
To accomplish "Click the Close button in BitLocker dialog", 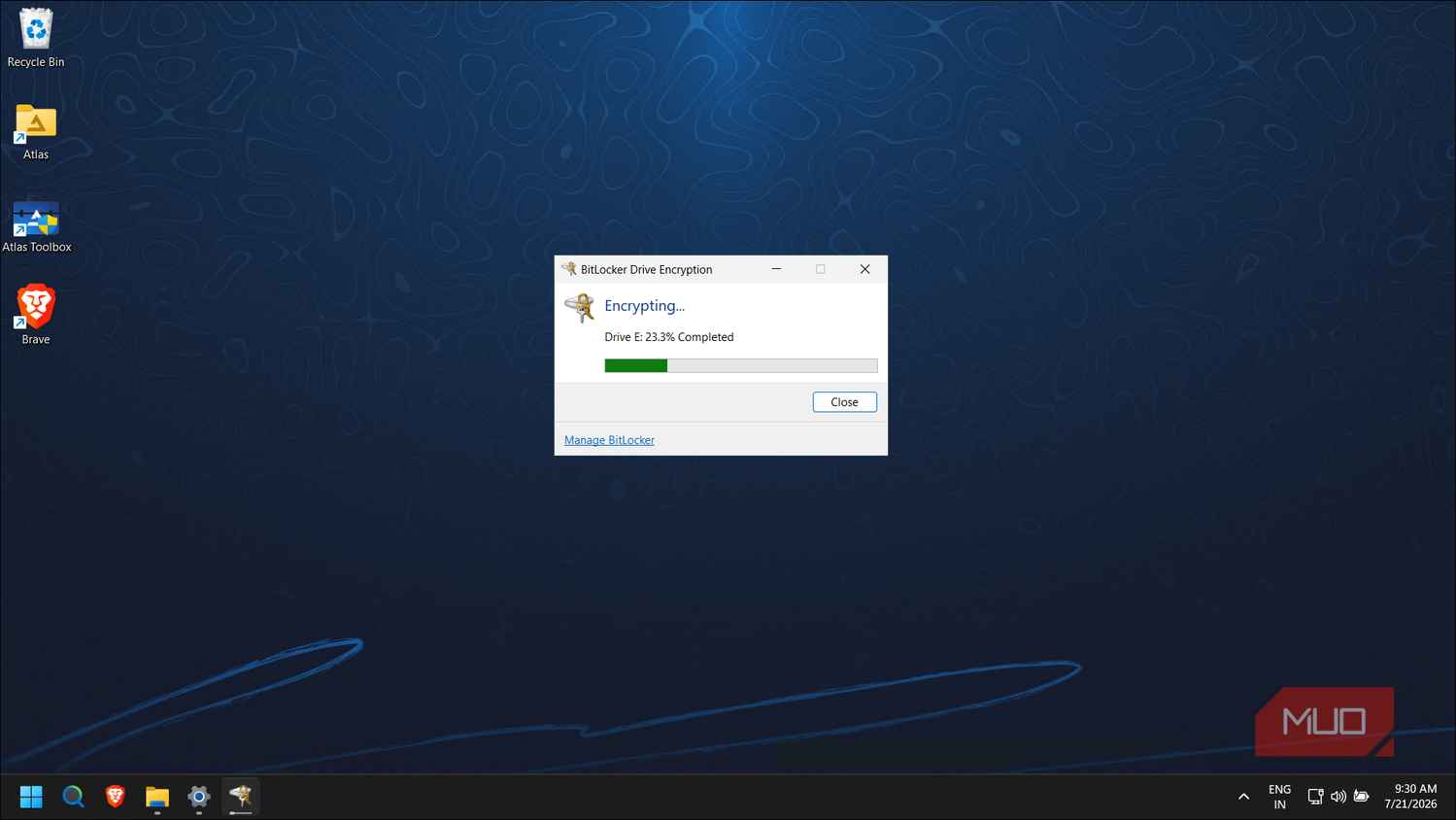I will point(844,402).
